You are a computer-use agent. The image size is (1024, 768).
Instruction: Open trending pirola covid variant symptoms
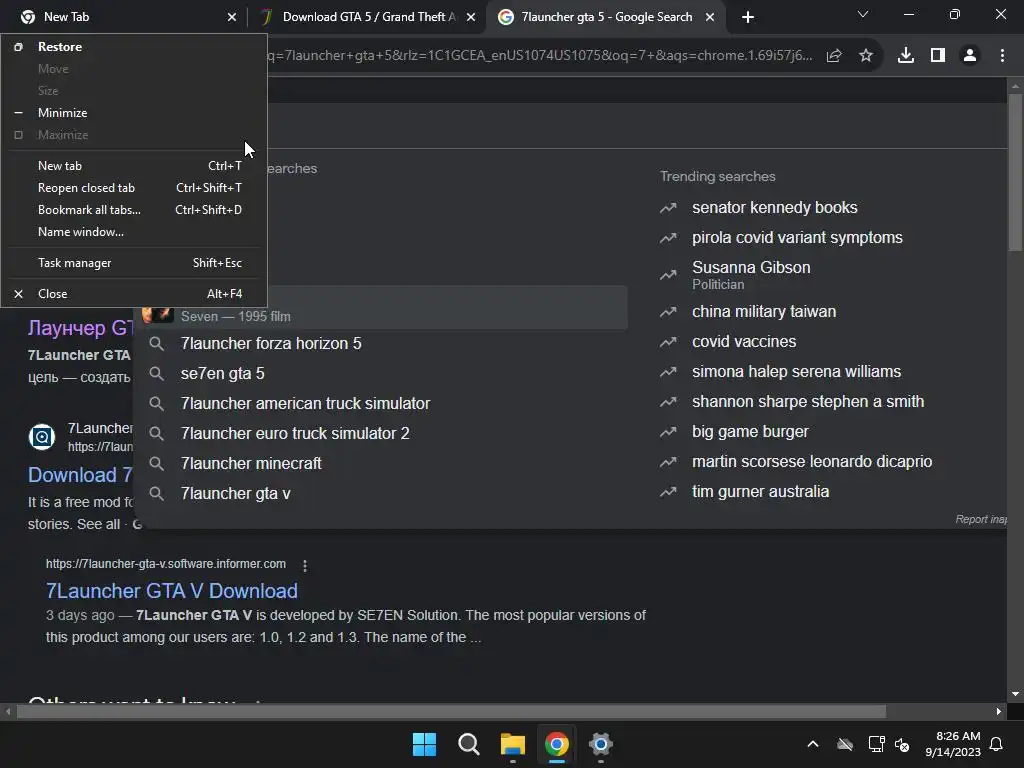click(x=797, y=238)
